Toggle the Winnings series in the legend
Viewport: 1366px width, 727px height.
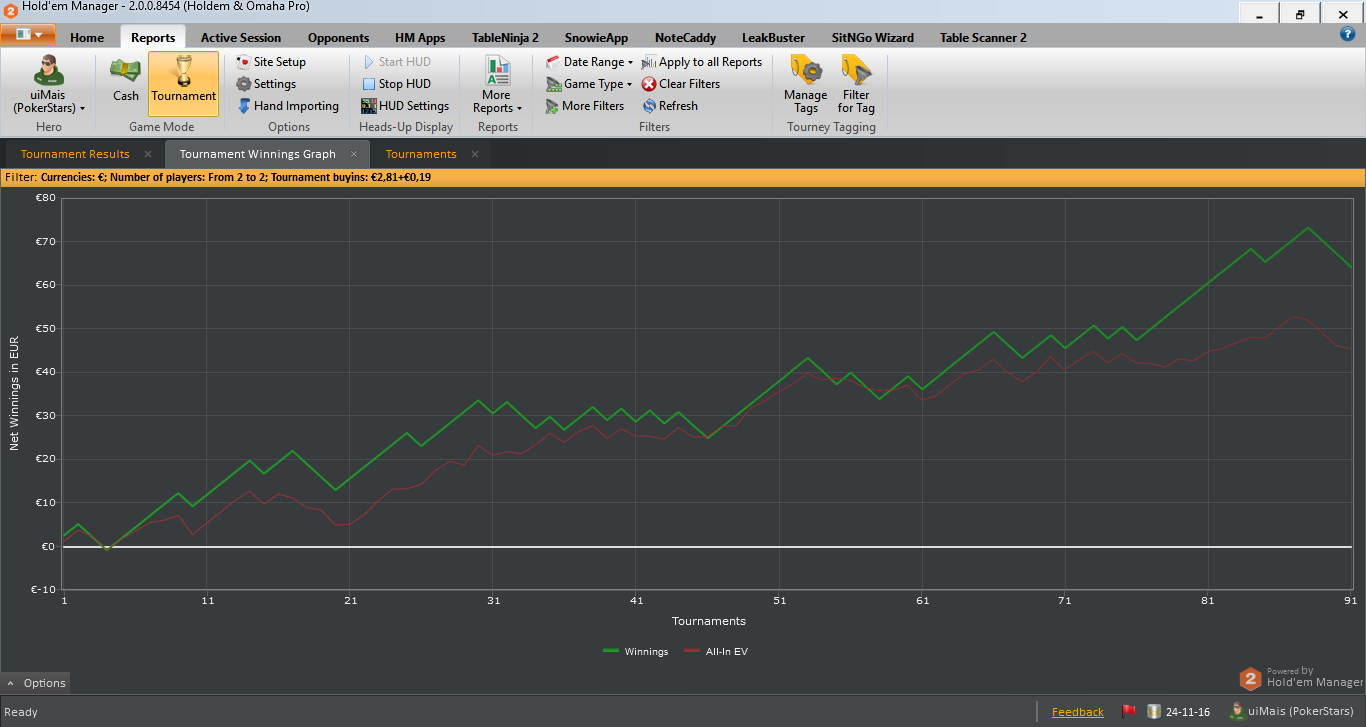click(x=635, y=652)
